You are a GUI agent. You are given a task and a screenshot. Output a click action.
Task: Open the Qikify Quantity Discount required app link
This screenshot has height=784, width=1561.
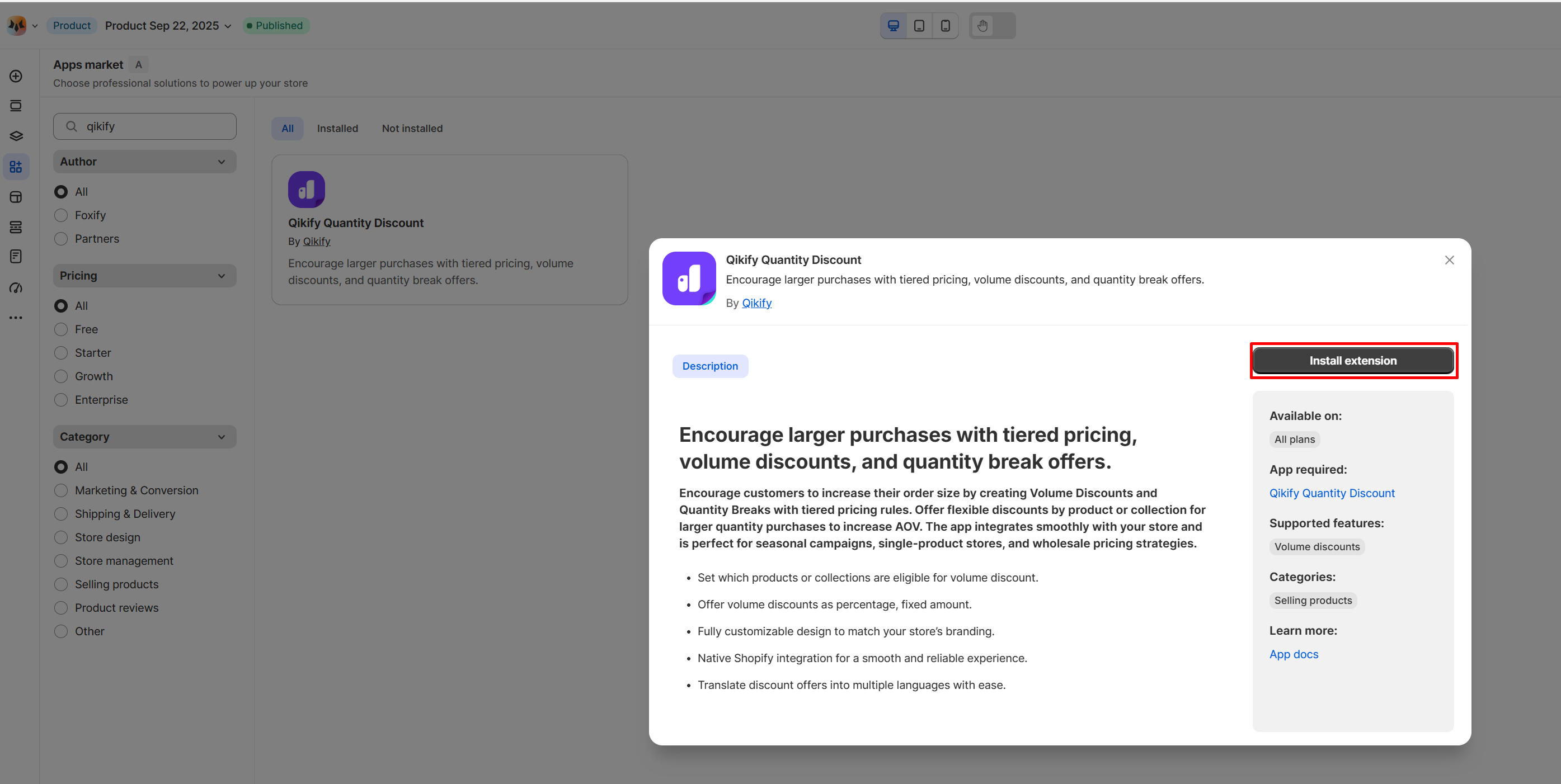coord(1332,493)
